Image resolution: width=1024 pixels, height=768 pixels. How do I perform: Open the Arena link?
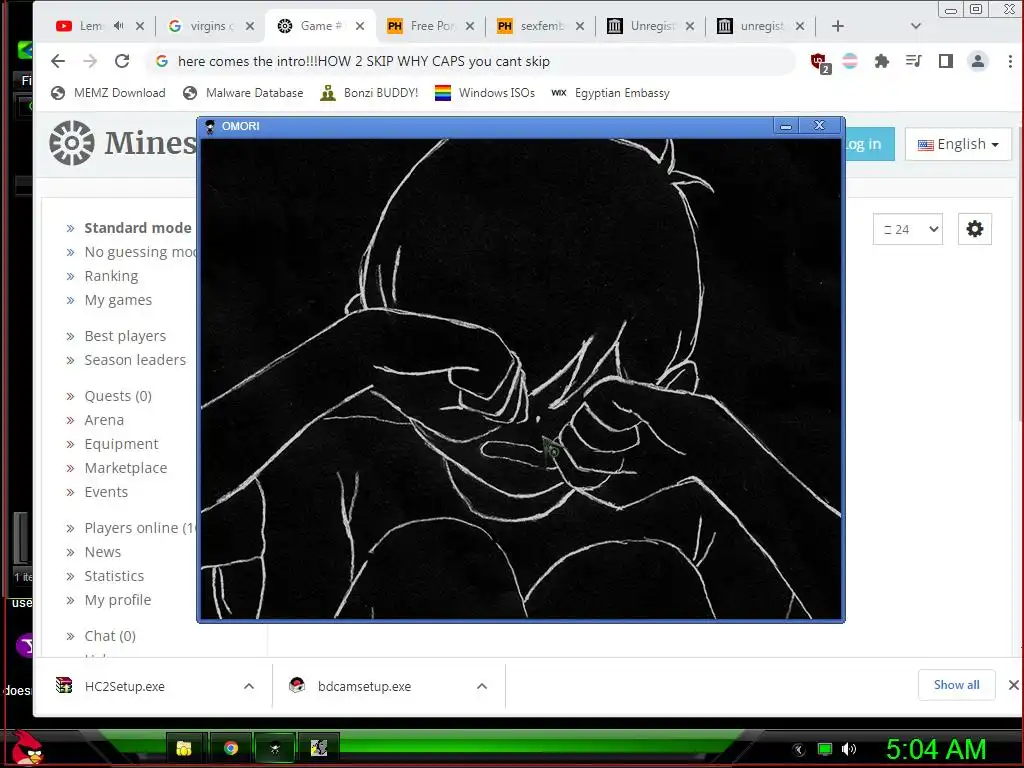(104, 420)
